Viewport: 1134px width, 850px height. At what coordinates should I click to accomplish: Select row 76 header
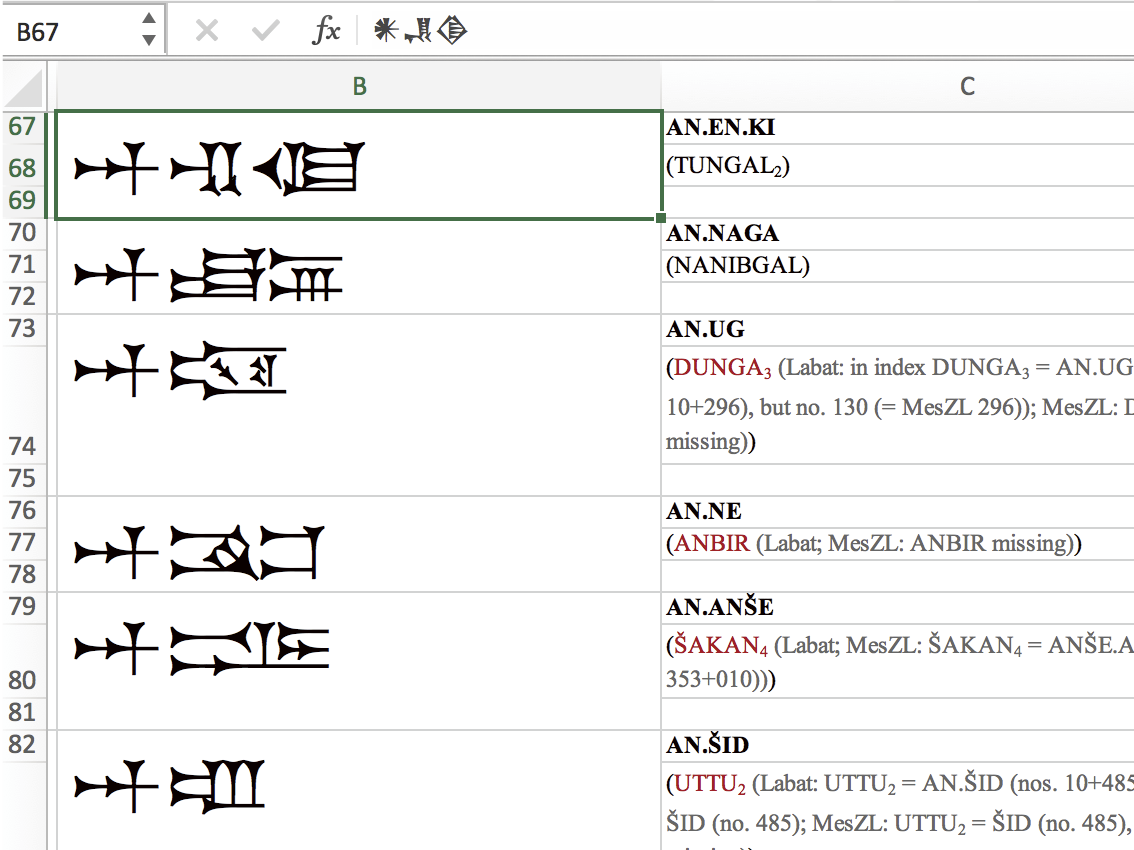(x=22, y=511)
